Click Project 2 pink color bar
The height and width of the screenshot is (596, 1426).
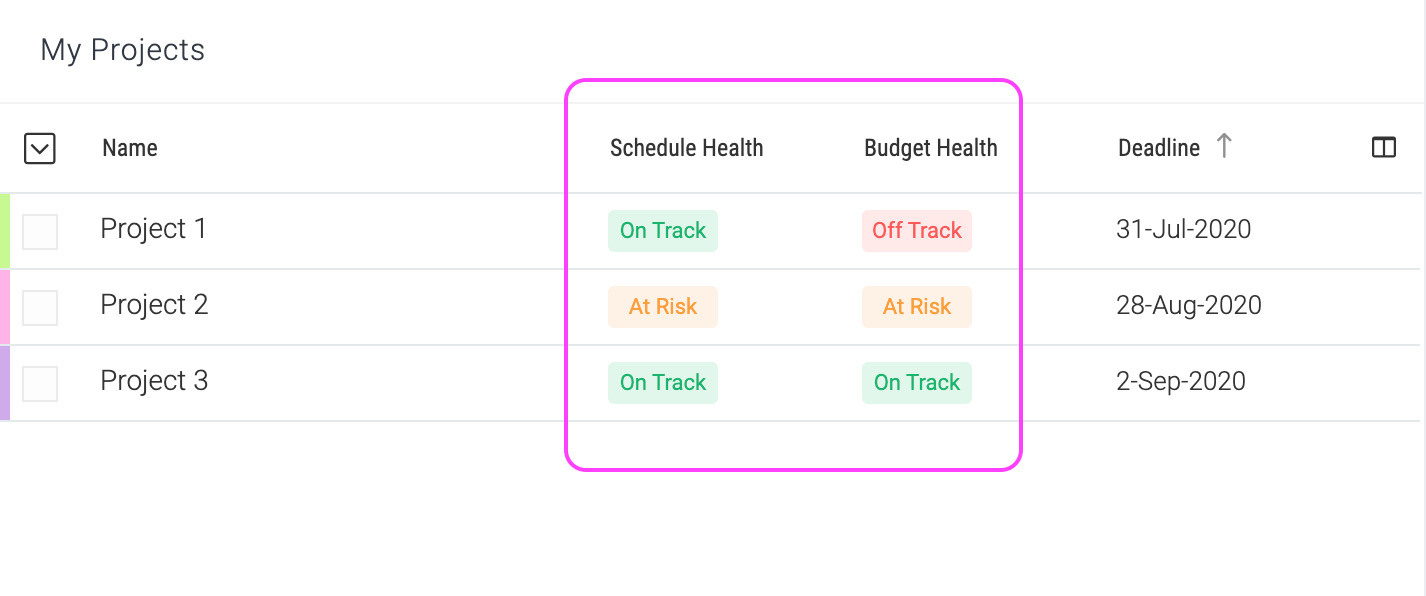coord(5,307)
